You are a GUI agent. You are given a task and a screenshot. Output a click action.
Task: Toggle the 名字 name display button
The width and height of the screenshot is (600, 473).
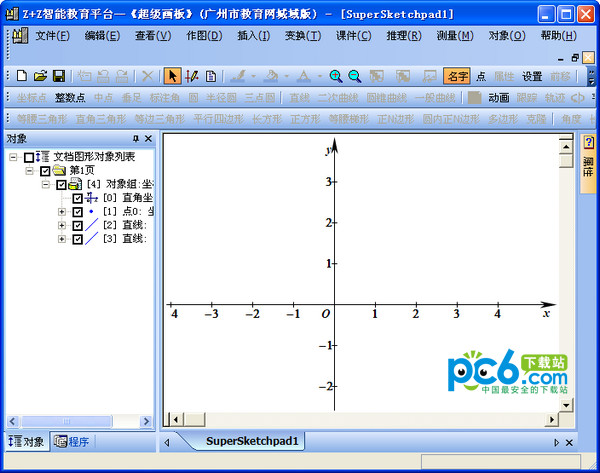tap(457, 76)
